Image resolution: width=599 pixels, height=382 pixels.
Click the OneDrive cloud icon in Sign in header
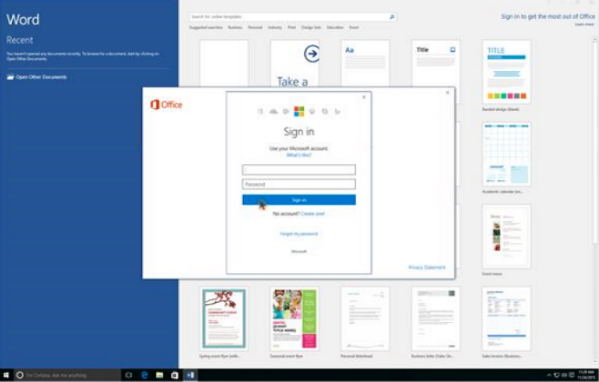pyautogui.click(x=273, y=111)
